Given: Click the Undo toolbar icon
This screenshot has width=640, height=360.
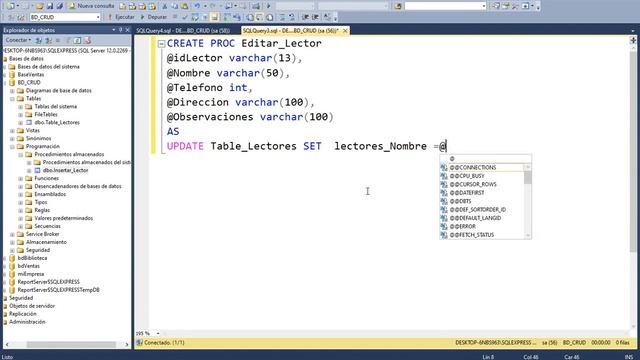Looking at the screenshot, I should tap(197, 6).
